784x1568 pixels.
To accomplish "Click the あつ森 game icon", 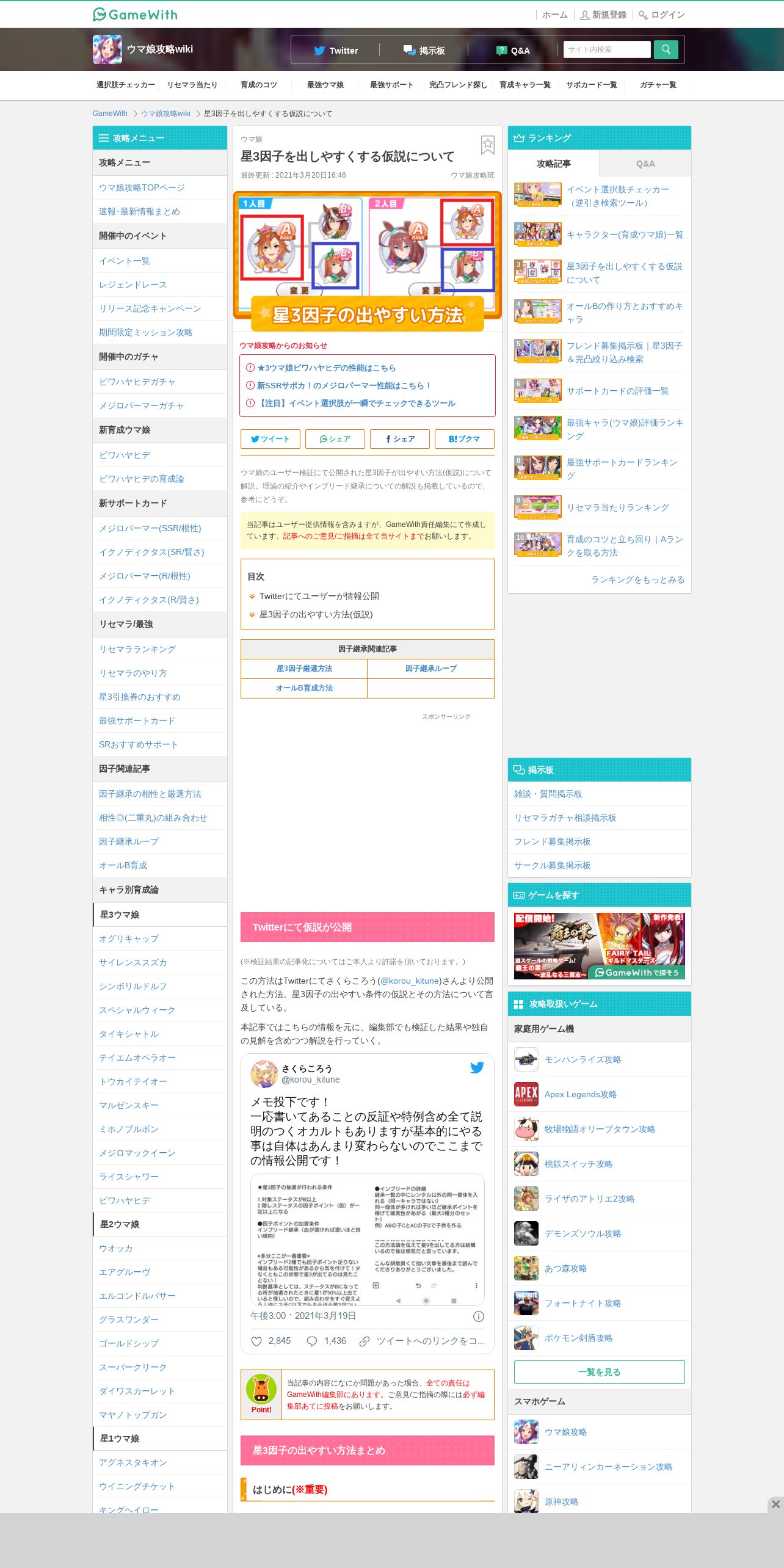I will (526, 1269).
